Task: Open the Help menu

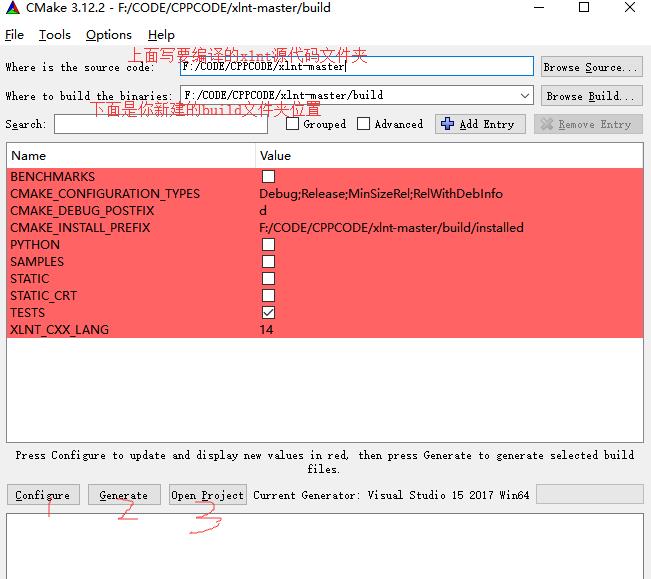Action: coord(161,35)
